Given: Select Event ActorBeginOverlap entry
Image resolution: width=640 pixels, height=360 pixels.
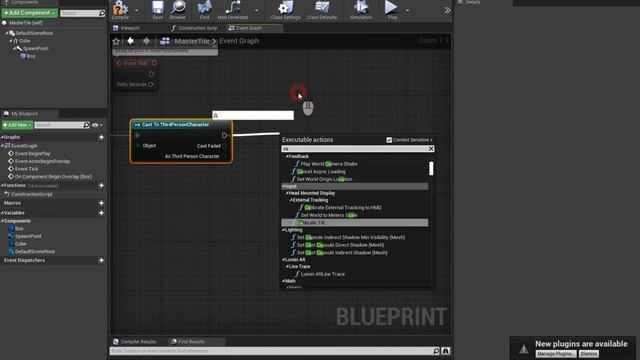Looking at the screenshot, I should tap(42, 162).
